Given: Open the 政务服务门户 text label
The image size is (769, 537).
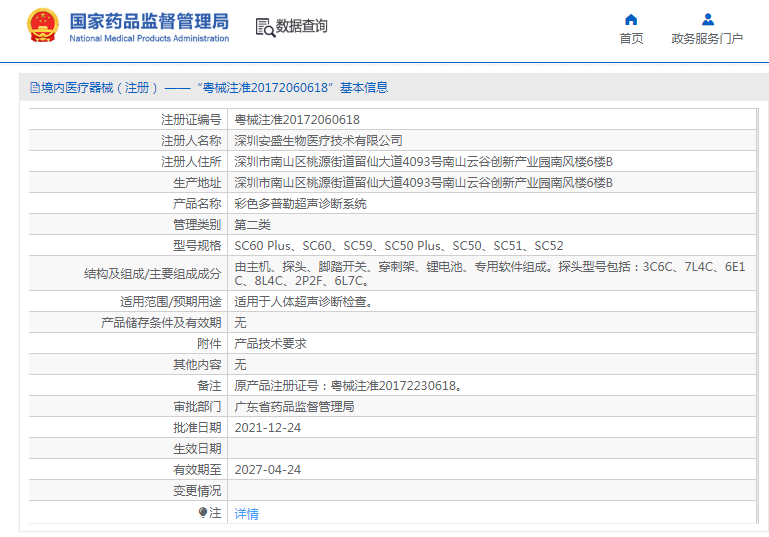Looking at the screenshot, I should [707, 39].
